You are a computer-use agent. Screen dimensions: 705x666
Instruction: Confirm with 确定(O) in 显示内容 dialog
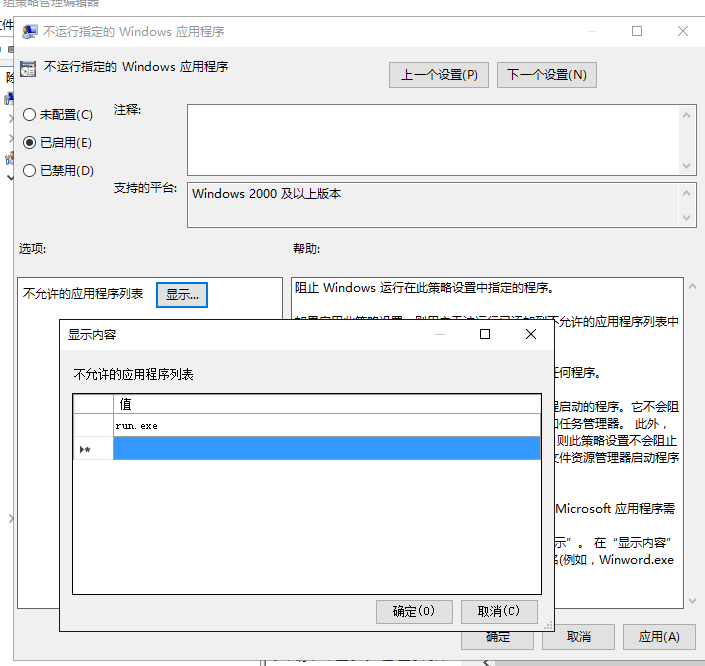click(x=414, y=611)
